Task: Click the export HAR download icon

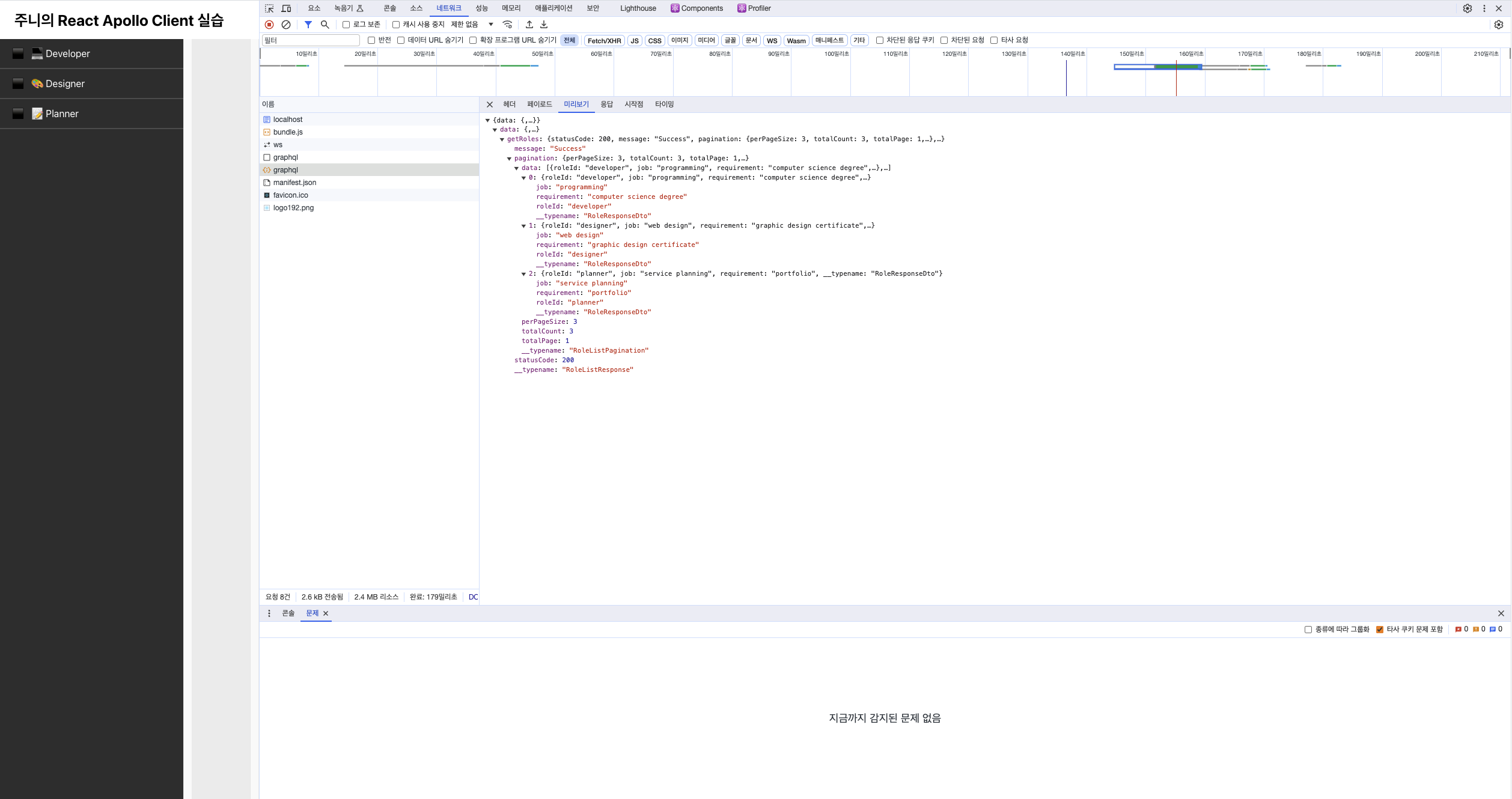Action: [544, 25]
